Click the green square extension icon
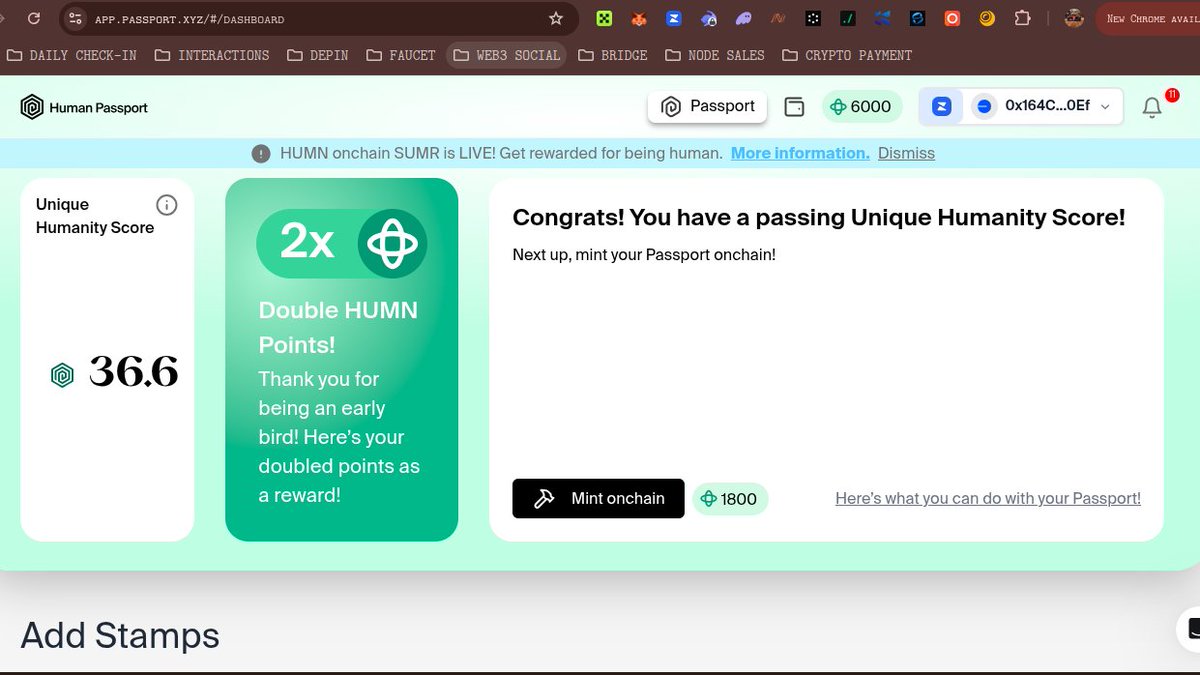This screenshot has width=1200, height=675. point(604,18)
